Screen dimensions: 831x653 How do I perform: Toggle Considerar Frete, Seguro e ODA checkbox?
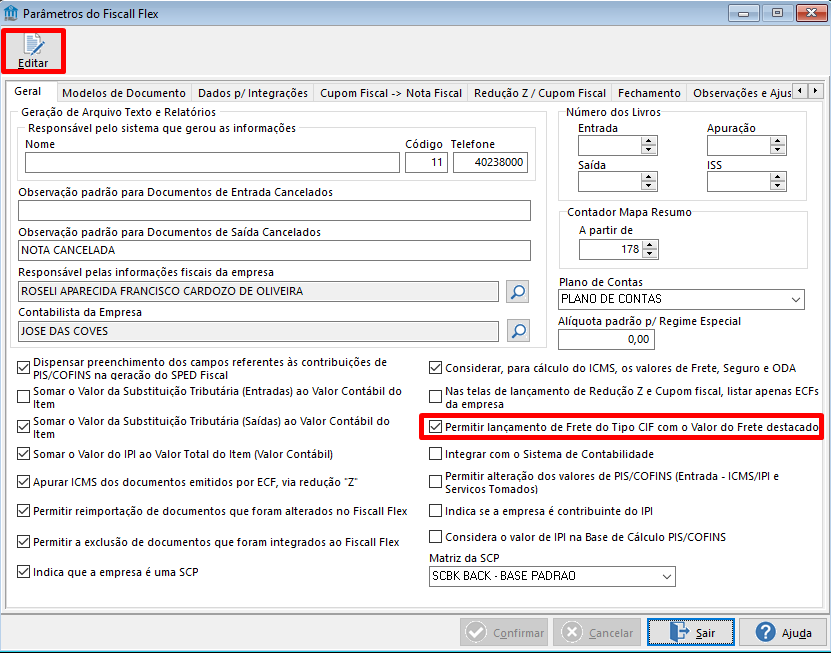(x=435, y=368)
